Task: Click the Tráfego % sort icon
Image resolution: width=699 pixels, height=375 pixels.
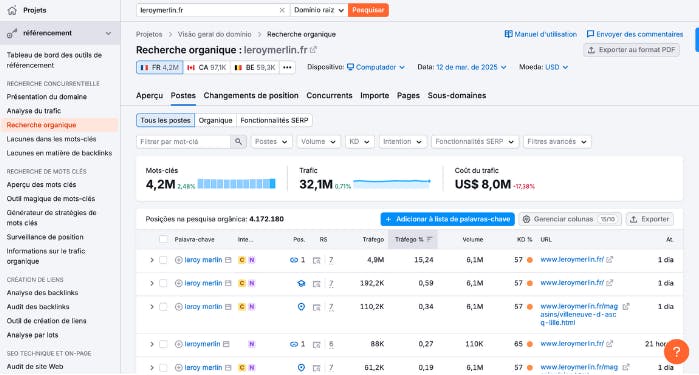Action: (x=429, y=239)
